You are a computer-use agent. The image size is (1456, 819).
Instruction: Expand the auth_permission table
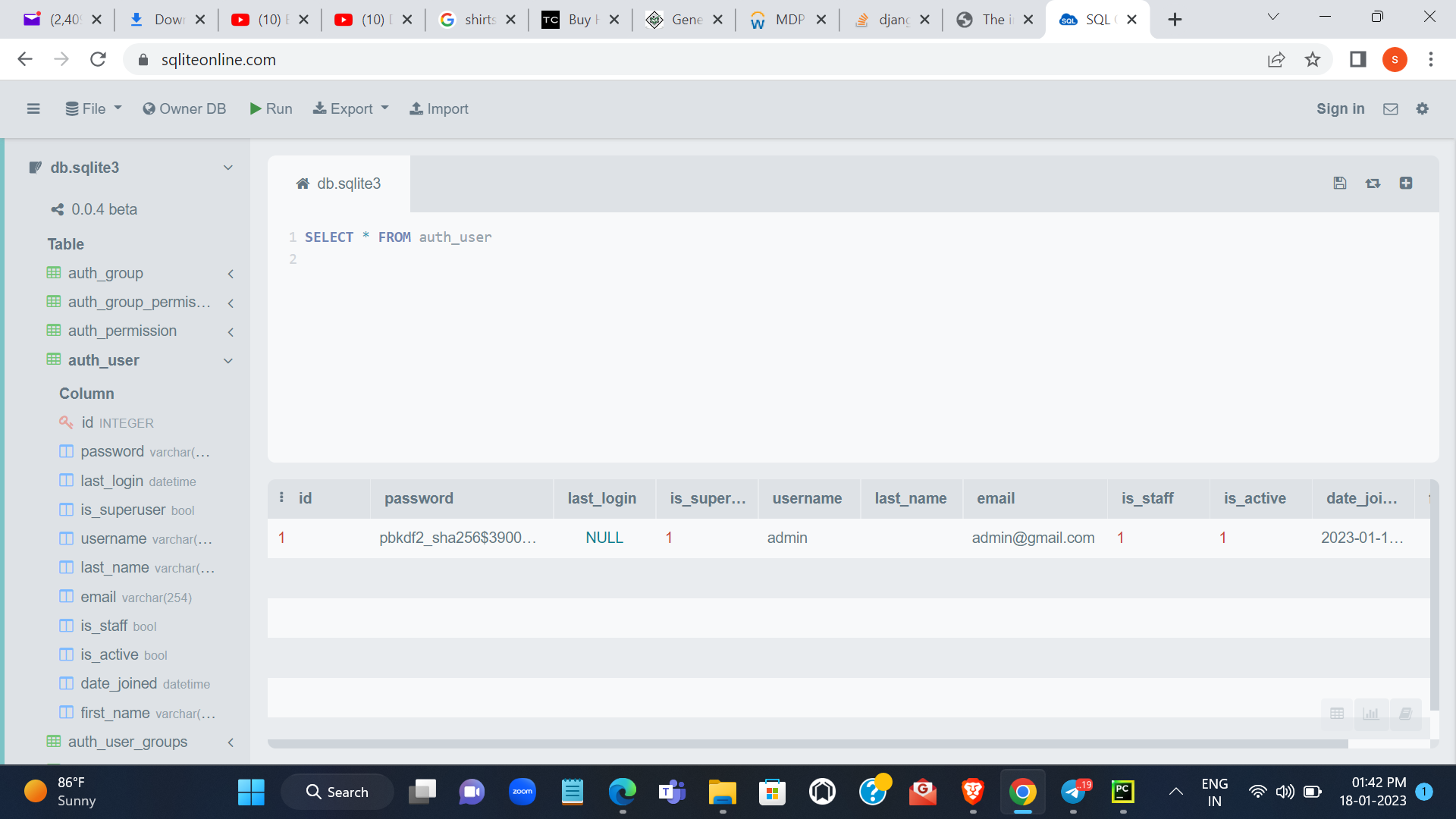tap(231, 331)
